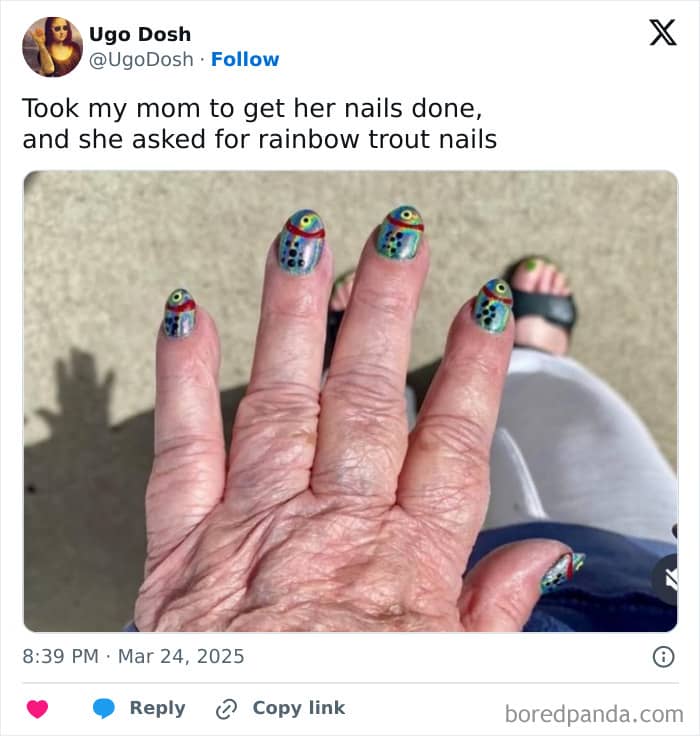Click the Mar 24, 2025 date
This screenshot has height=736, width=700.
(x=181, y=656)
